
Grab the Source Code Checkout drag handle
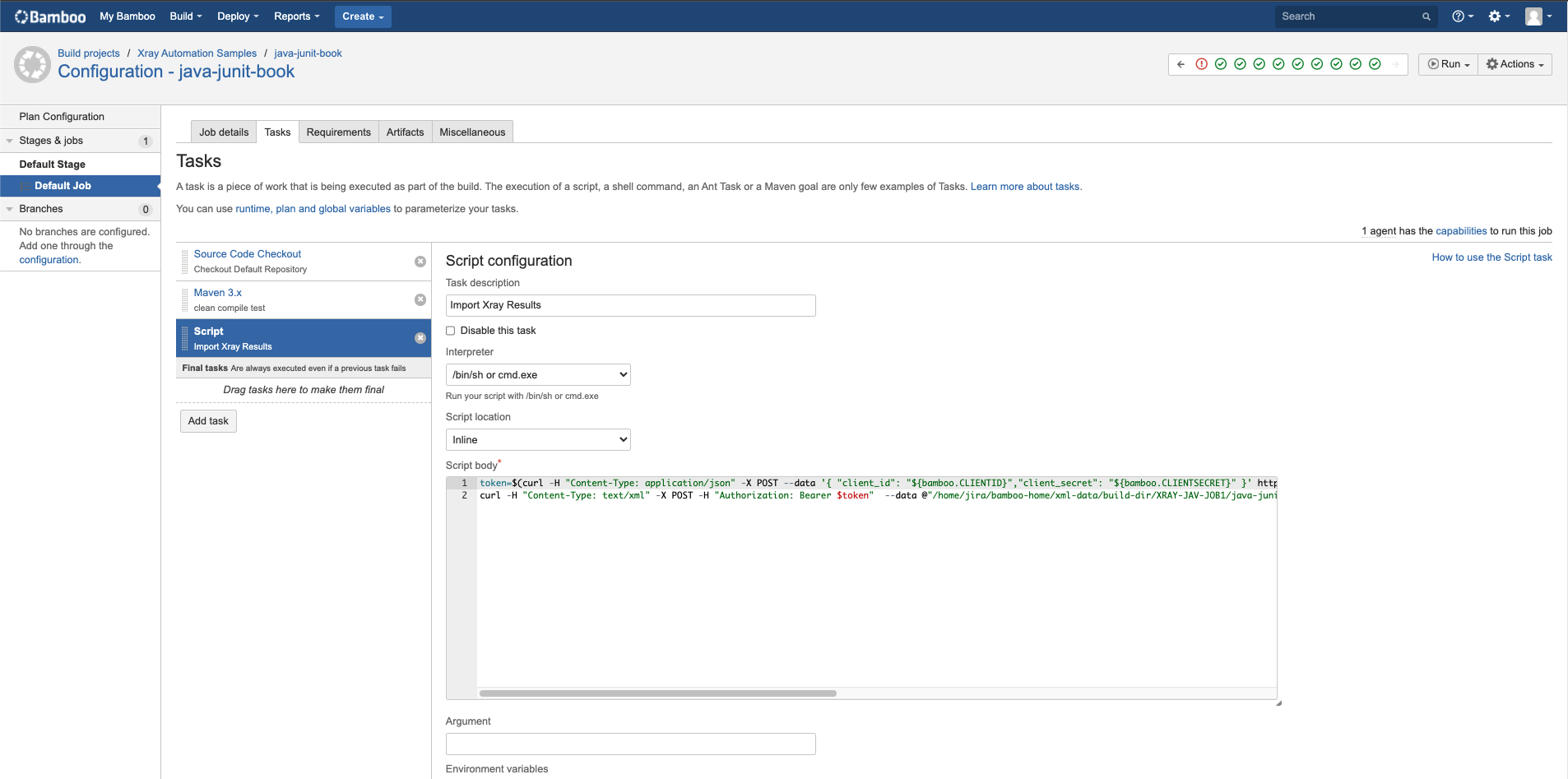(x=185, y=262)
